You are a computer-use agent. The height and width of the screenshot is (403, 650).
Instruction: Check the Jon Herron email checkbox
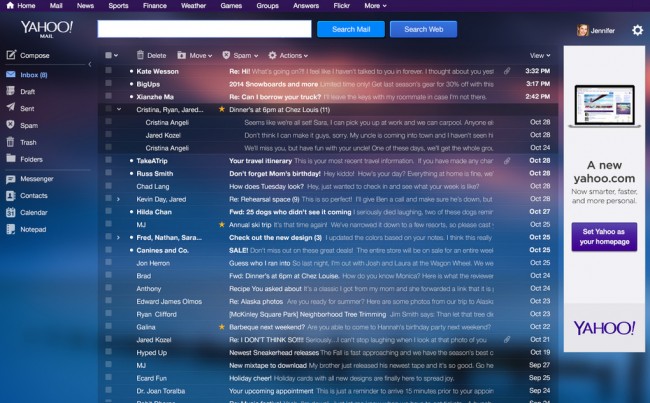(109, 262)
